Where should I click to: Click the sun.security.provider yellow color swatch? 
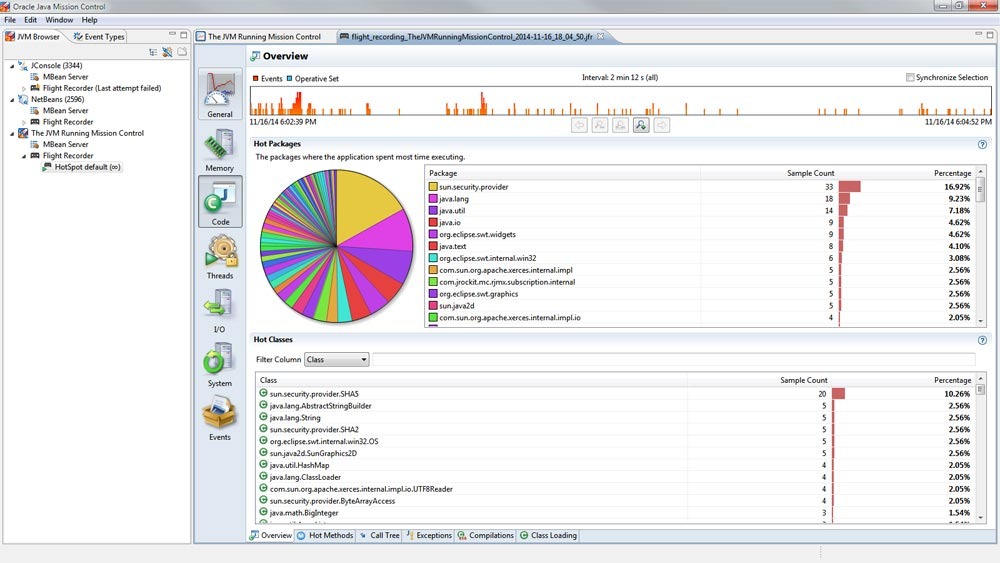tap(433, 187)
